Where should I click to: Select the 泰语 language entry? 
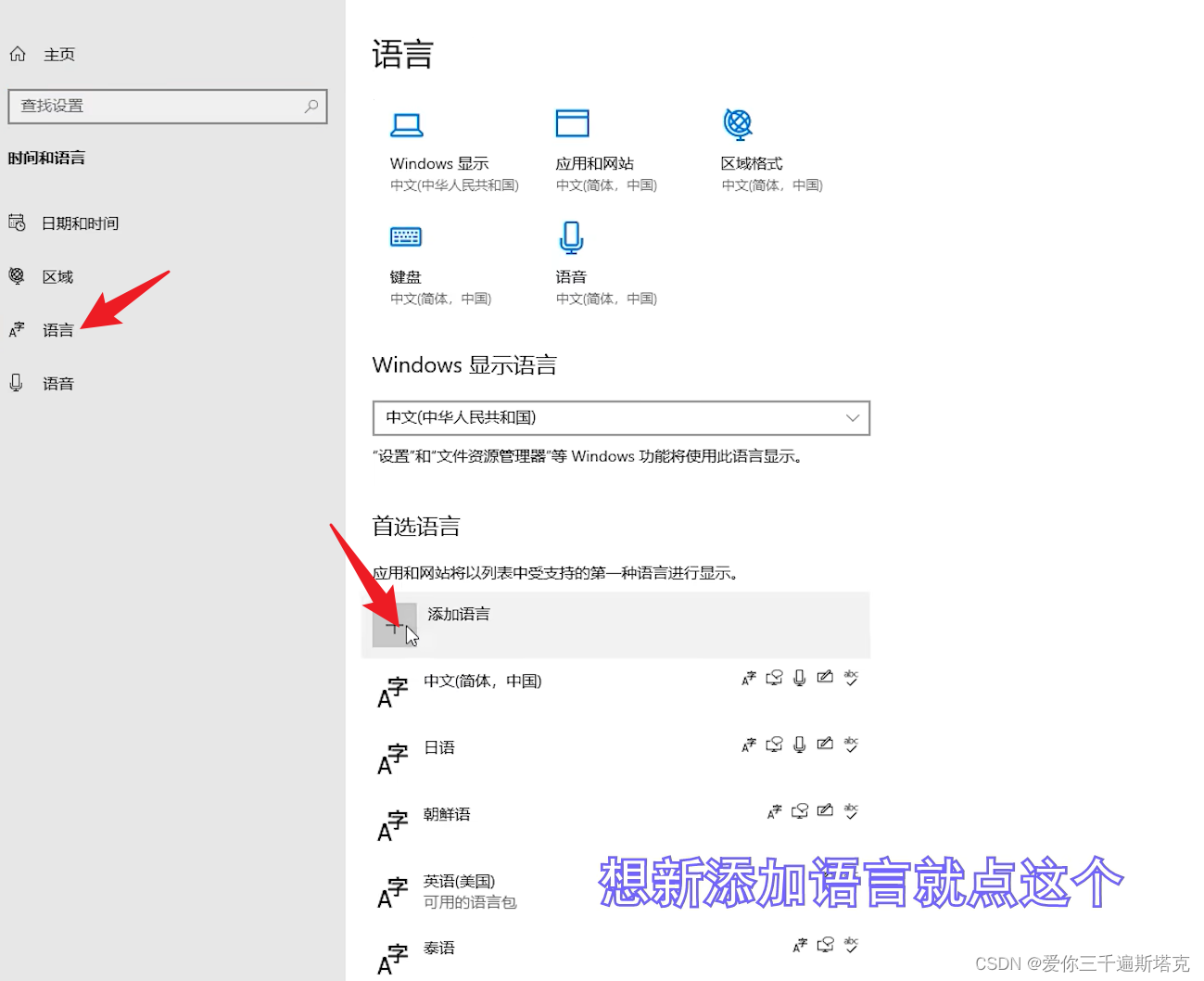pos(439,948)
